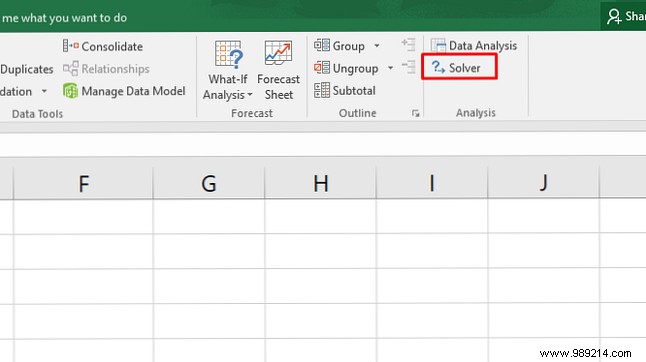This screenshot has height=362, width=646.
Task: Select column G header
Action: point(209,183)
